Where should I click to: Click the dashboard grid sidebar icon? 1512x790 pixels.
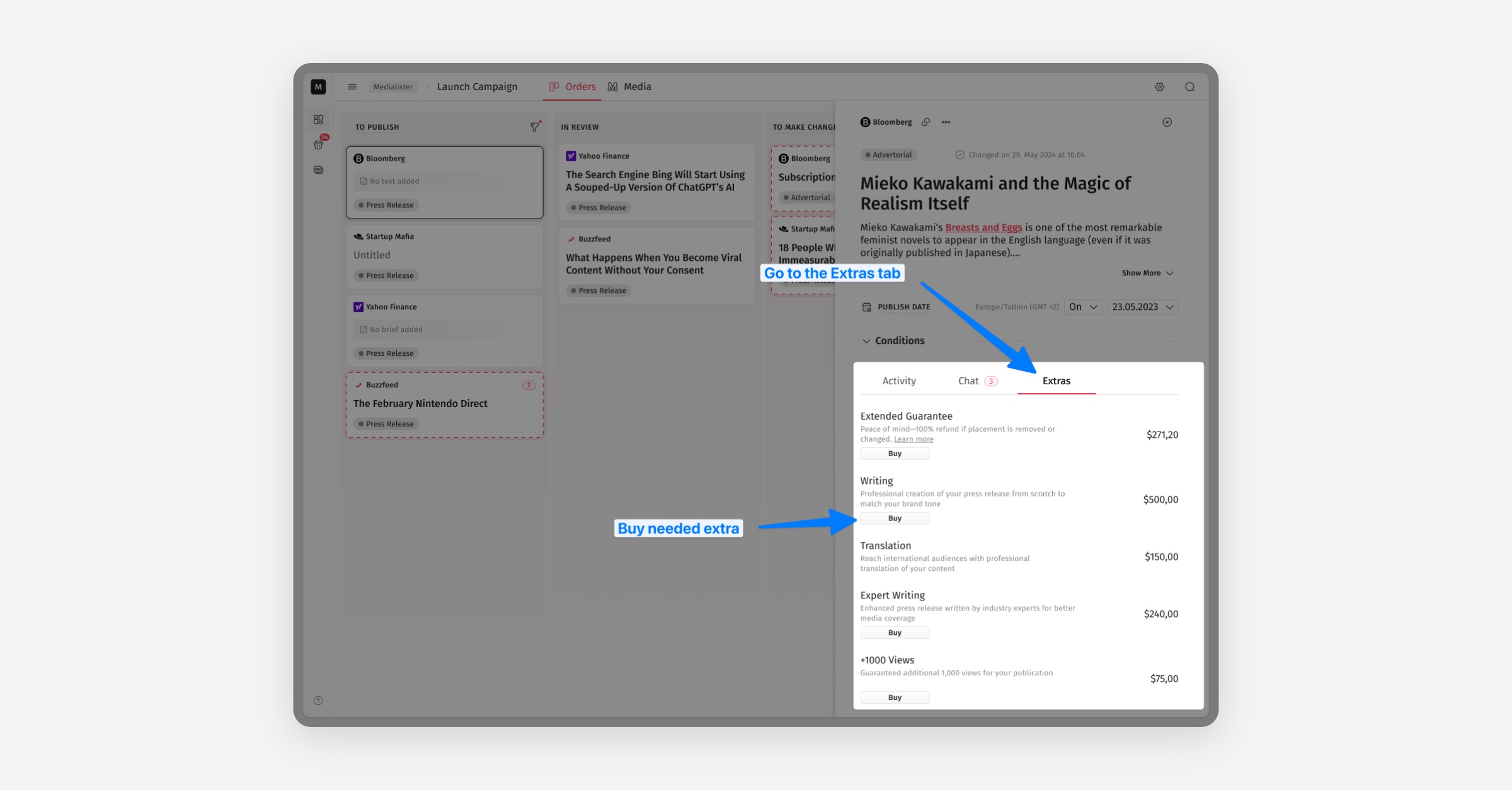click(318, 120)
